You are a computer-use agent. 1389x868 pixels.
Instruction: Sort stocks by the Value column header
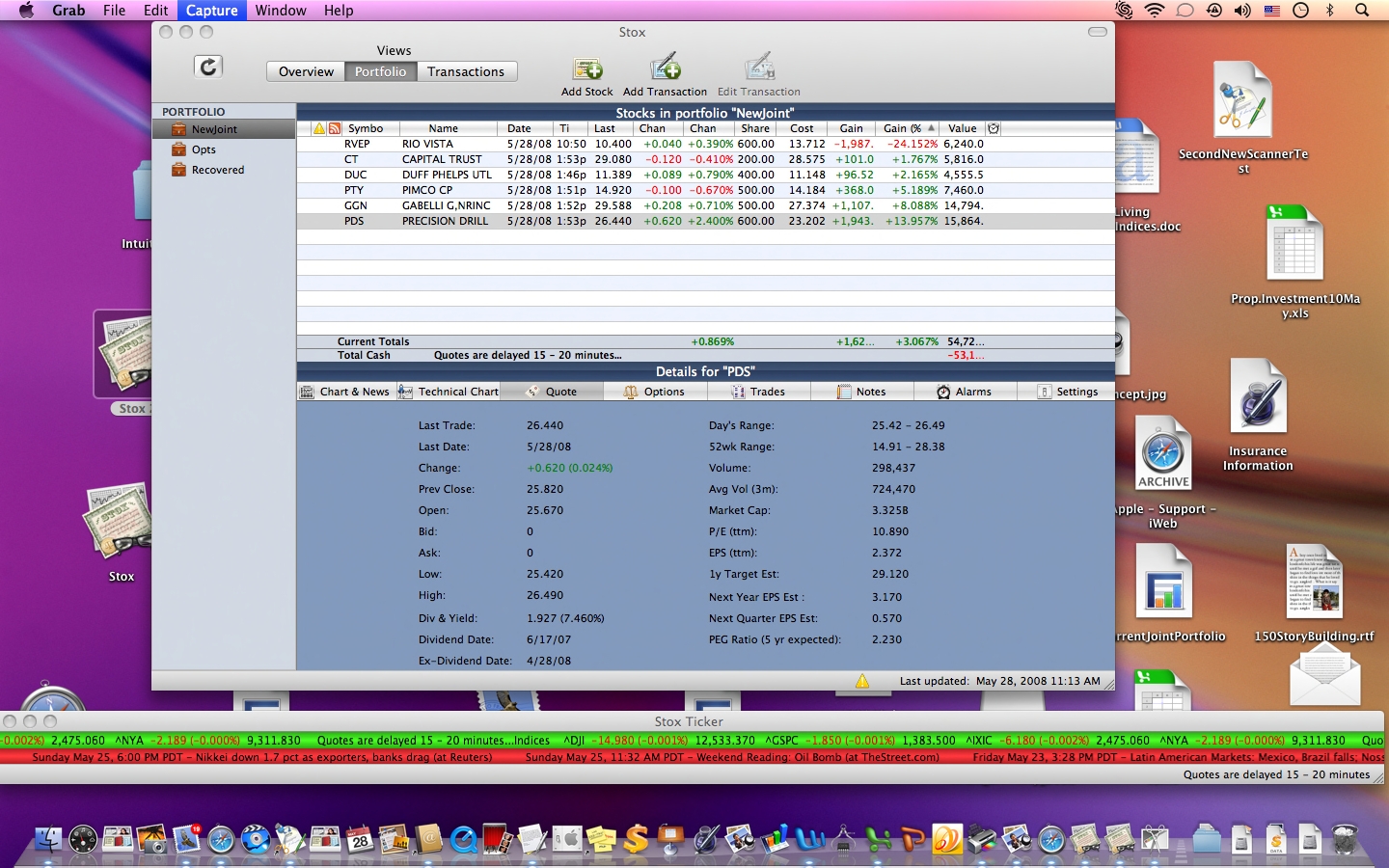click(962, 128)
